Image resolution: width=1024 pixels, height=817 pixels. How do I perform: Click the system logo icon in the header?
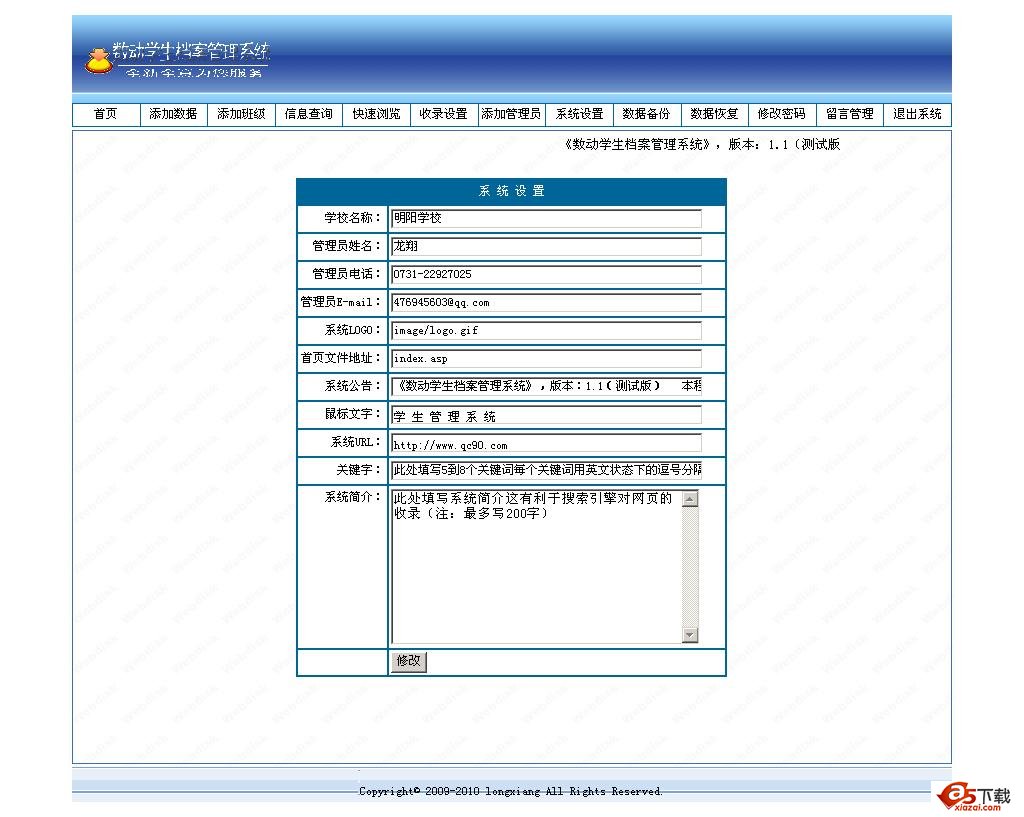pyautogui.click(x=99, y=61)
